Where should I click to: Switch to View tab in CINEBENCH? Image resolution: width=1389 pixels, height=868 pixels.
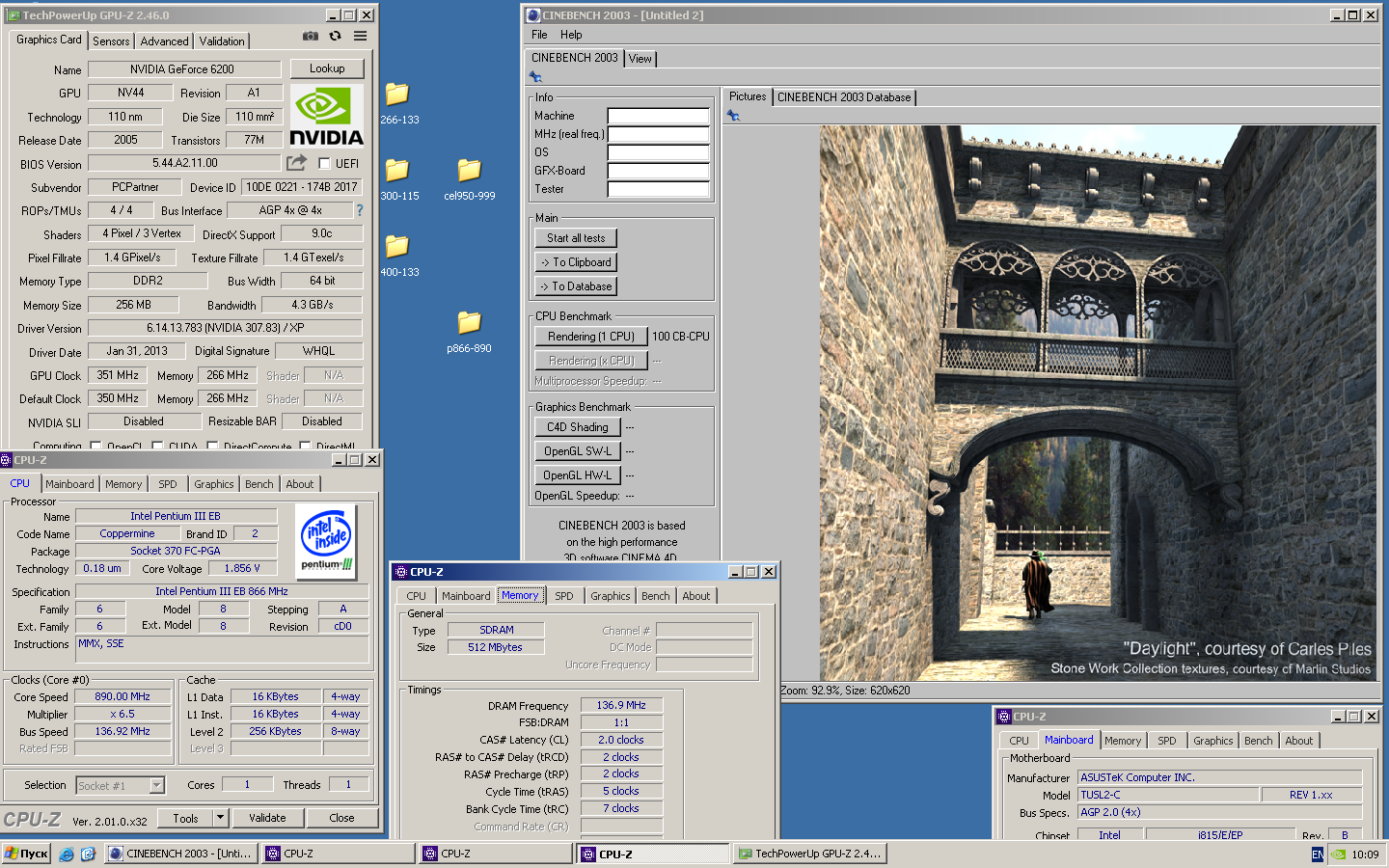(640, 59)
